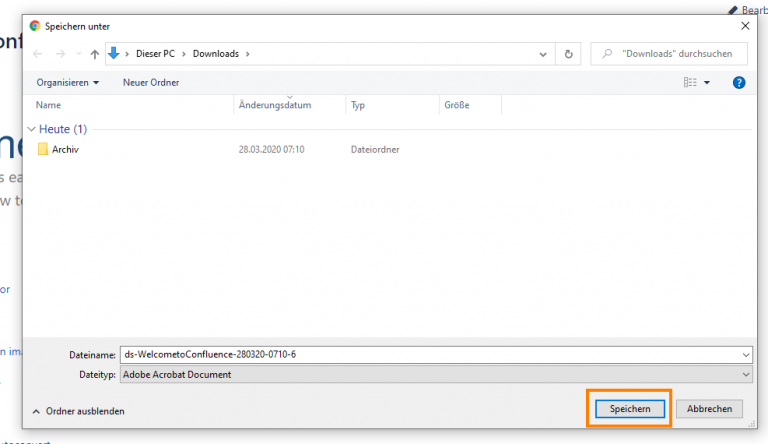Click the forward navigation arrow
768x444 pixels.
(61, 54)
